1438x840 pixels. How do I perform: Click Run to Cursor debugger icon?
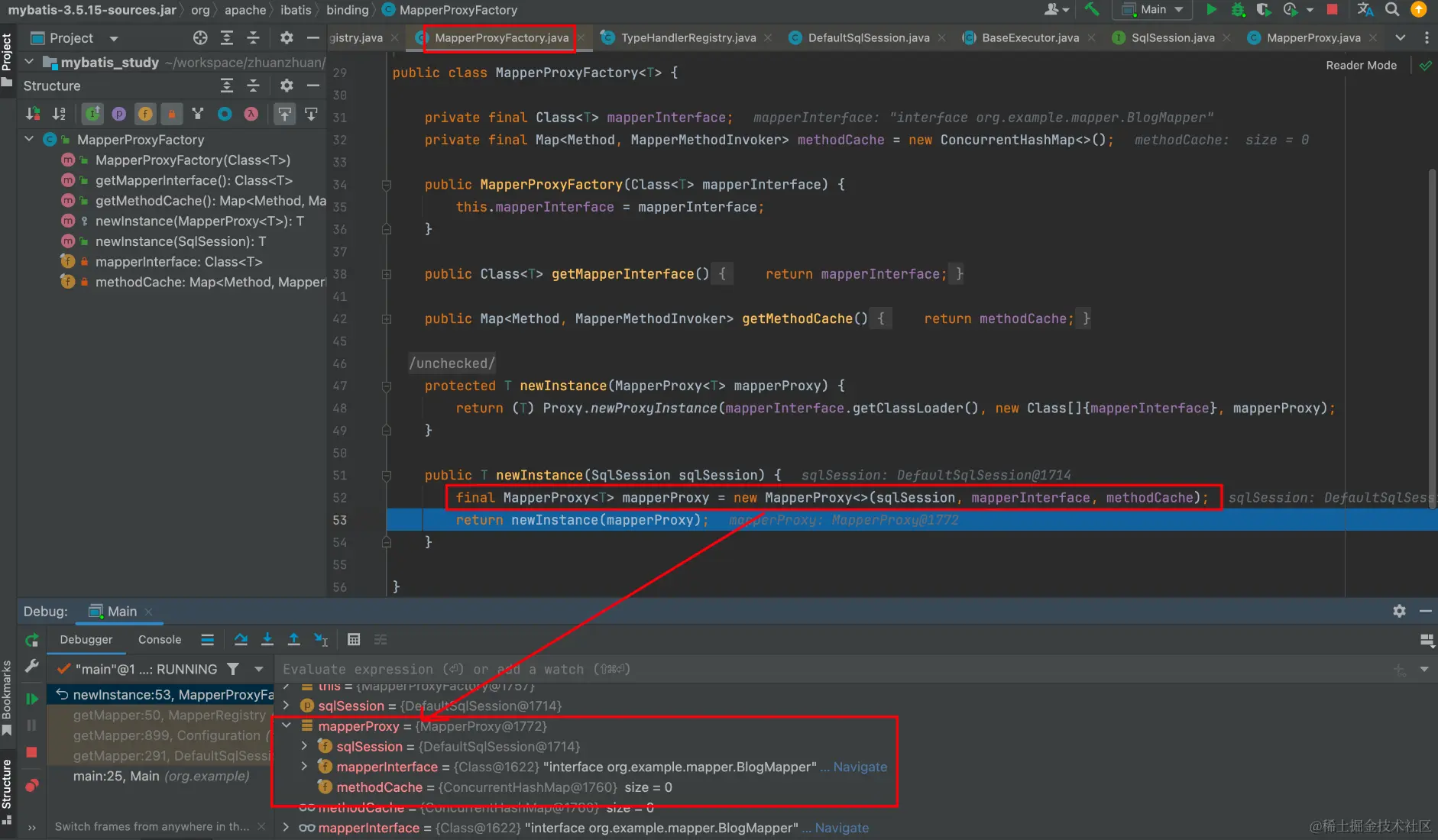[321, 640]
